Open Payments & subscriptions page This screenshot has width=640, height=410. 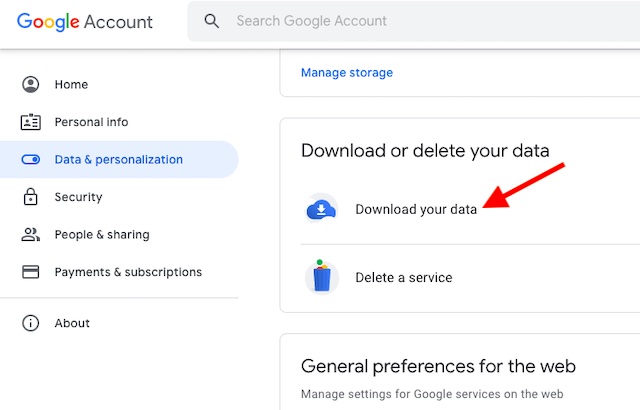(119, 272)
